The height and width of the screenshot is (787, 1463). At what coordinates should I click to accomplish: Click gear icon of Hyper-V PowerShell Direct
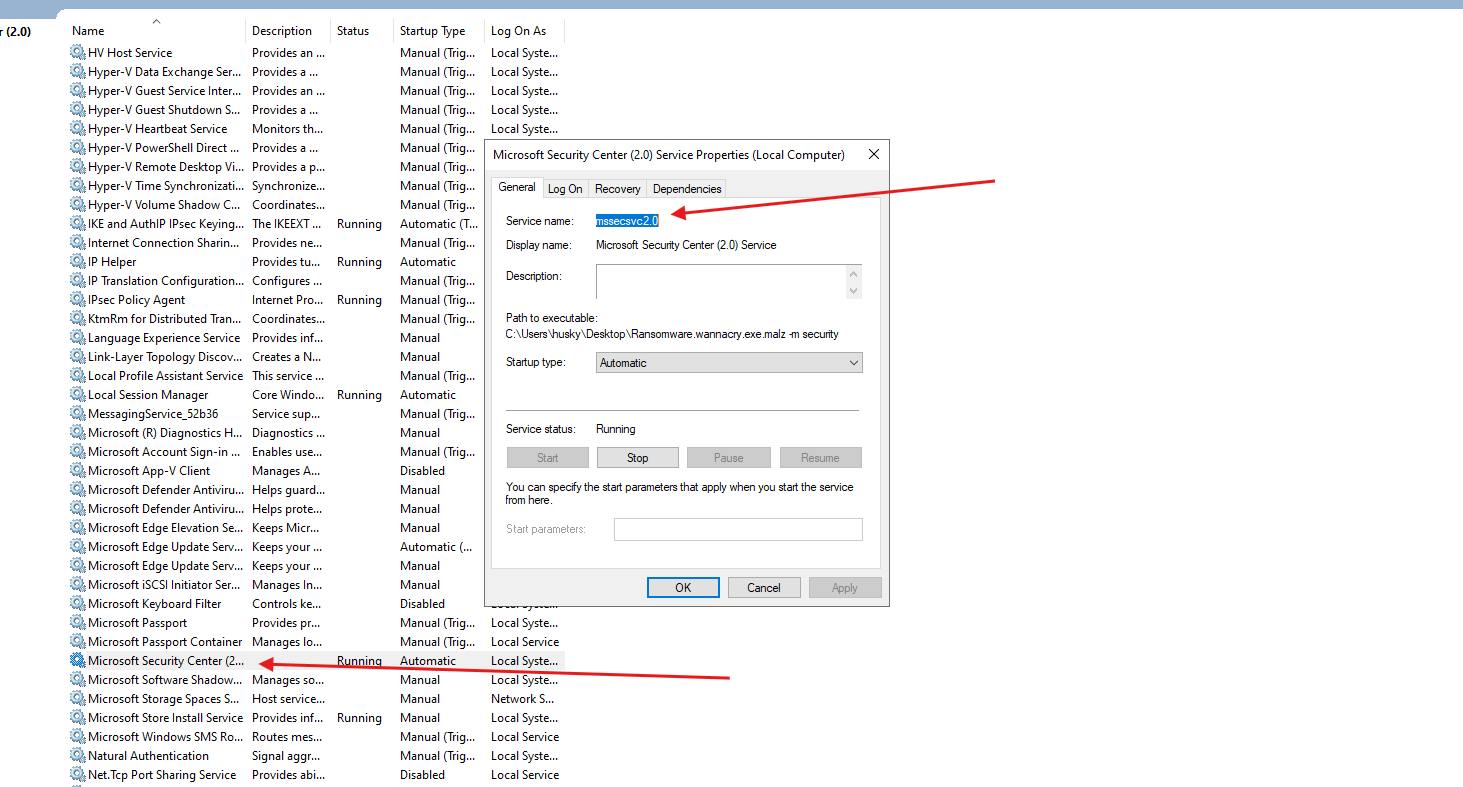click(77, 148)
